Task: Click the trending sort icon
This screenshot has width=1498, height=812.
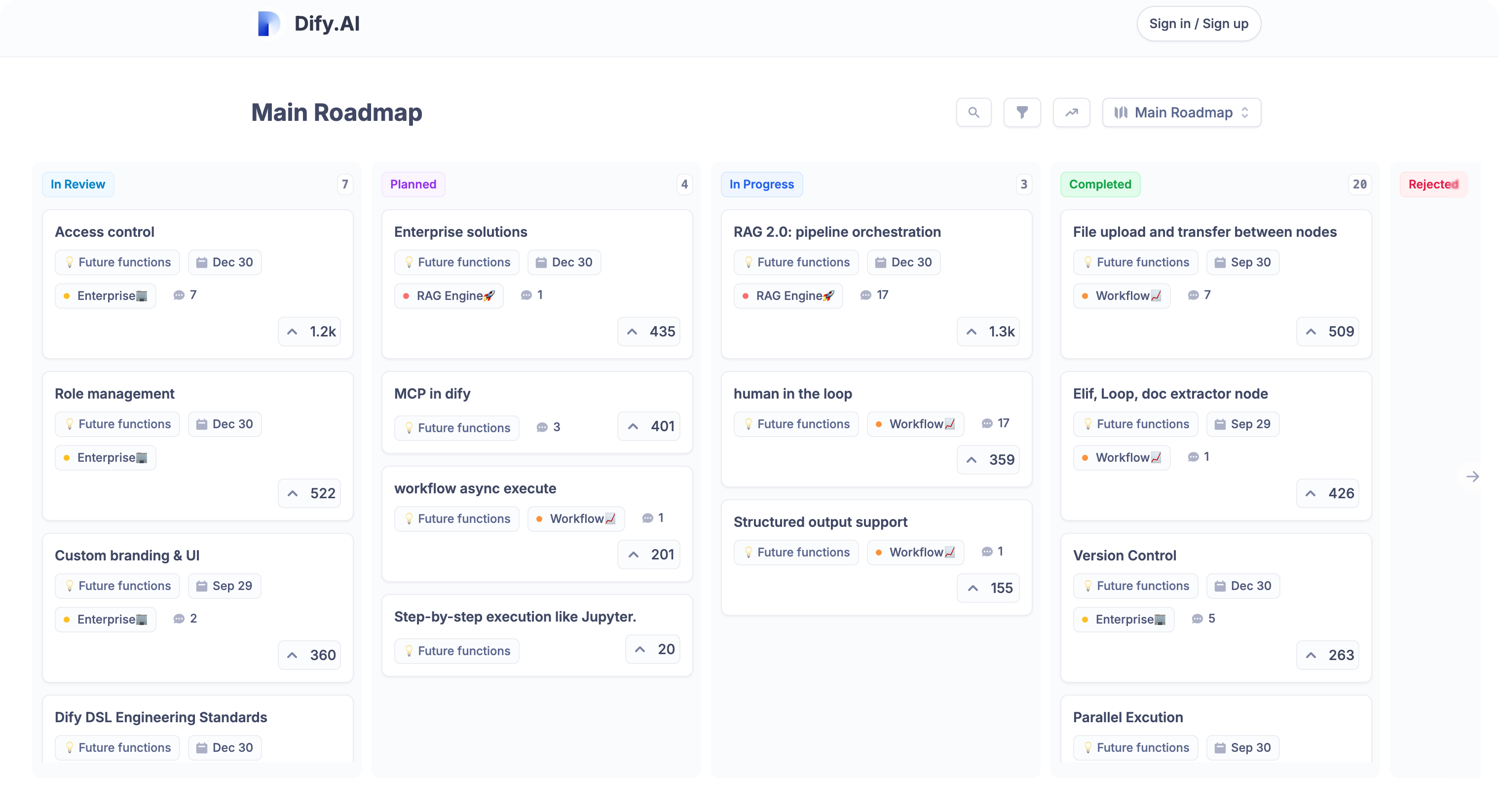Action: 1071,112
